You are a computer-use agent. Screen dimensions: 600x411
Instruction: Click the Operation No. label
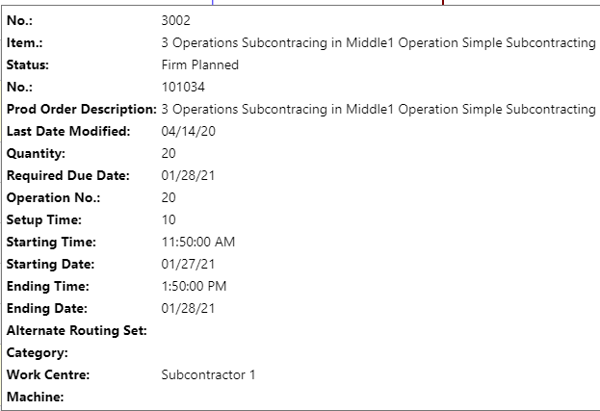[53, 198]
